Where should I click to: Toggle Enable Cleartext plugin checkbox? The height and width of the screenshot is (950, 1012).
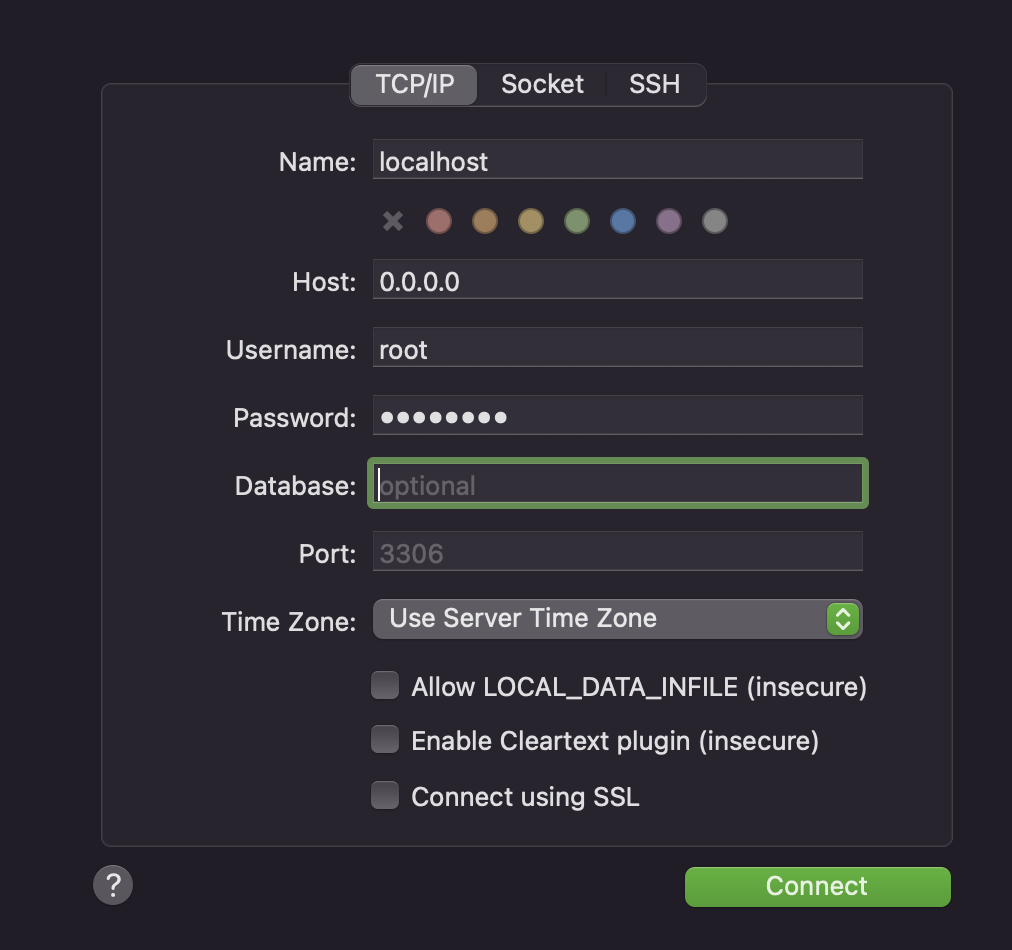pyautogui.click(x=385, y=740)
